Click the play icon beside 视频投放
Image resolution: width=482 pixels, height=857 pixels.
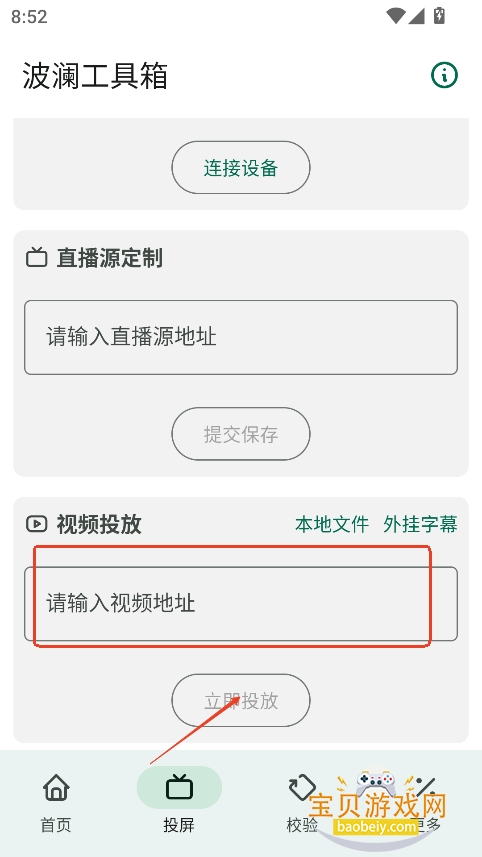point(37,524)
